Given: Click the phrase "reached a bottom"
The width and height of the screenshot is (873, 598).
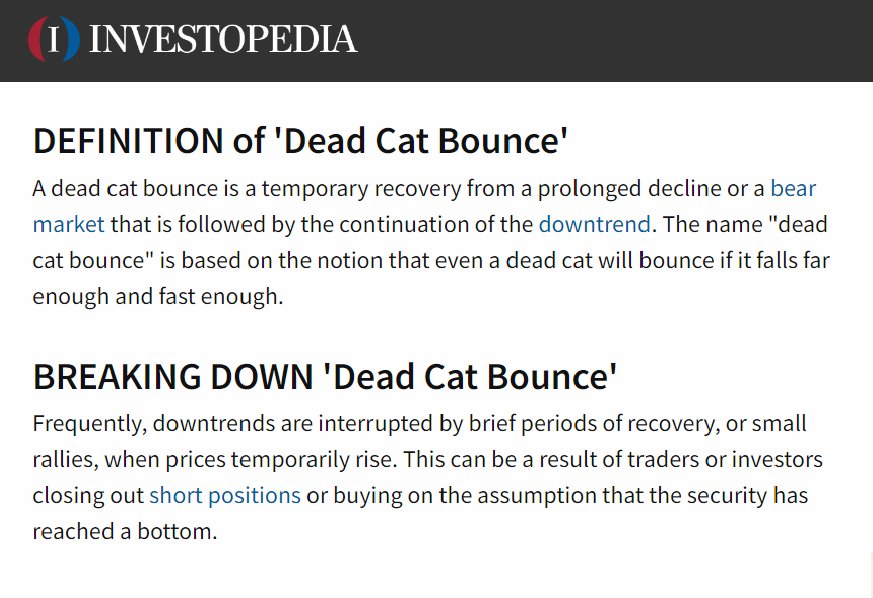Looking at the screenshot, I should (124, 531).
